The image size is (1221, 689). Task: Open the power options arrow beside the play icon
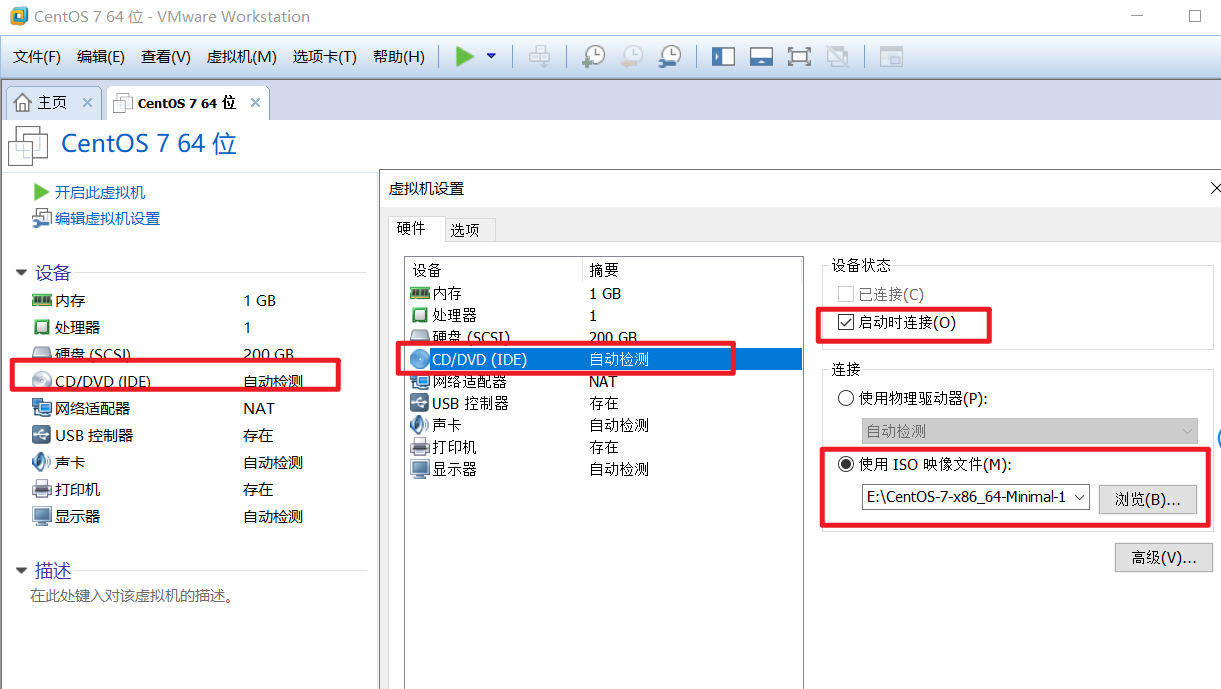click(491, 56)
